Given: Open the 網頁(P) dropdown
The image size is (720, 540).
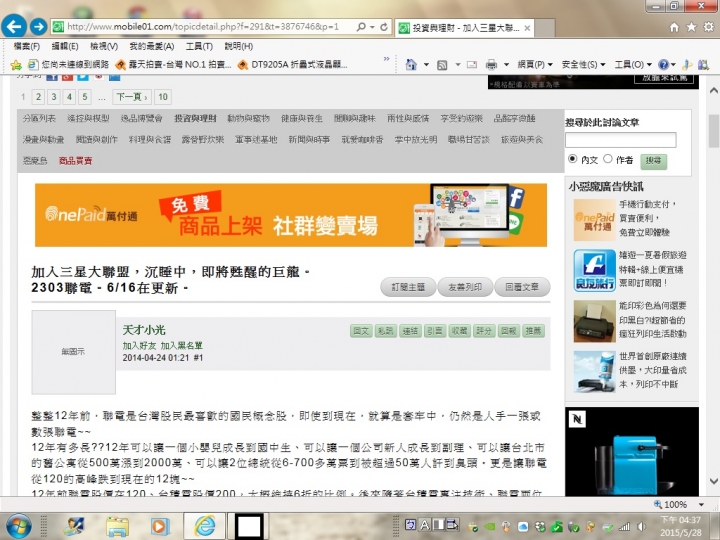Looking at the screenshot, I should (x=535, y=64).
